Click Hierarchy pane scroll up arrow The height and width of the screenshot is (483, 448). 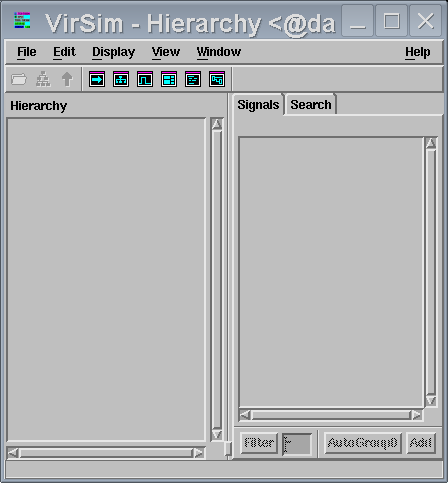(217, 124)
